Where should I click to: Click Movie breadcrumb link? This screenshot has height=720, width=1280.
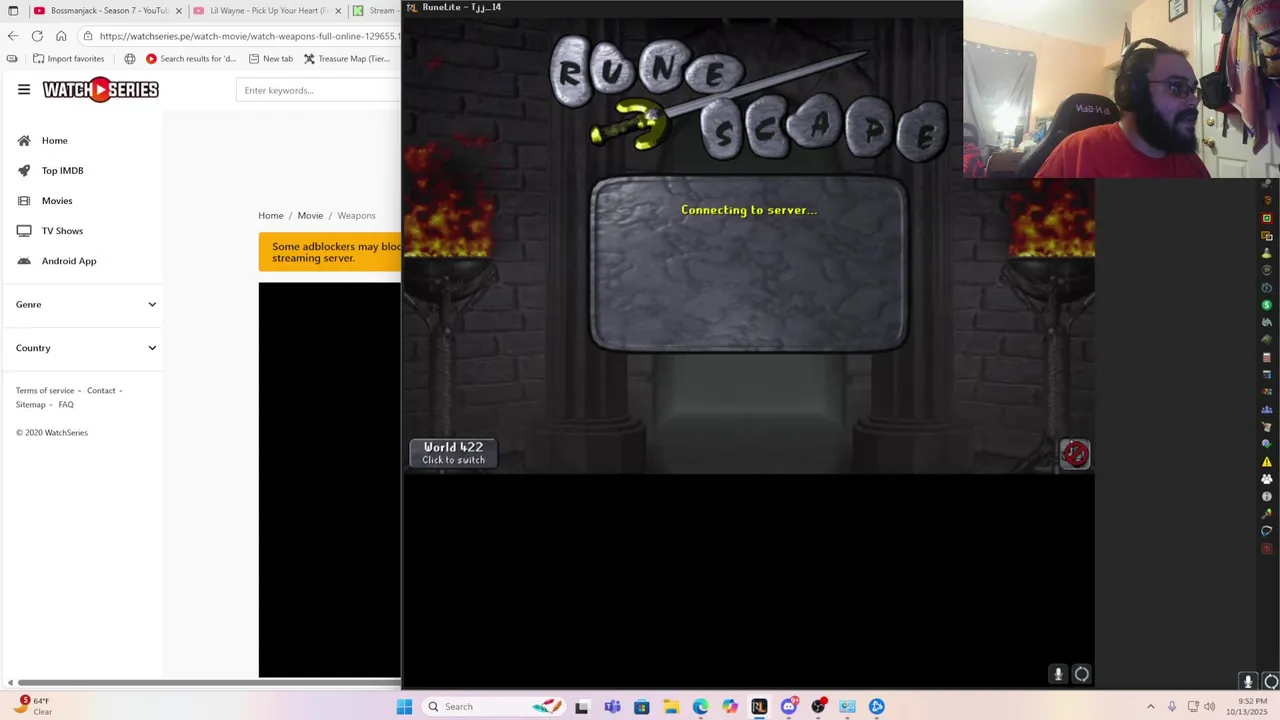point(310,216)
